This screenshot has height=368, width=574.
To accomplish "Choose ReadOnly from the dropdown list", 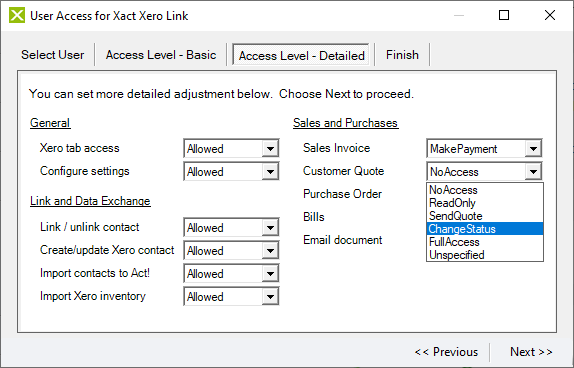I will pyautogui.click(x=485, y=203).
